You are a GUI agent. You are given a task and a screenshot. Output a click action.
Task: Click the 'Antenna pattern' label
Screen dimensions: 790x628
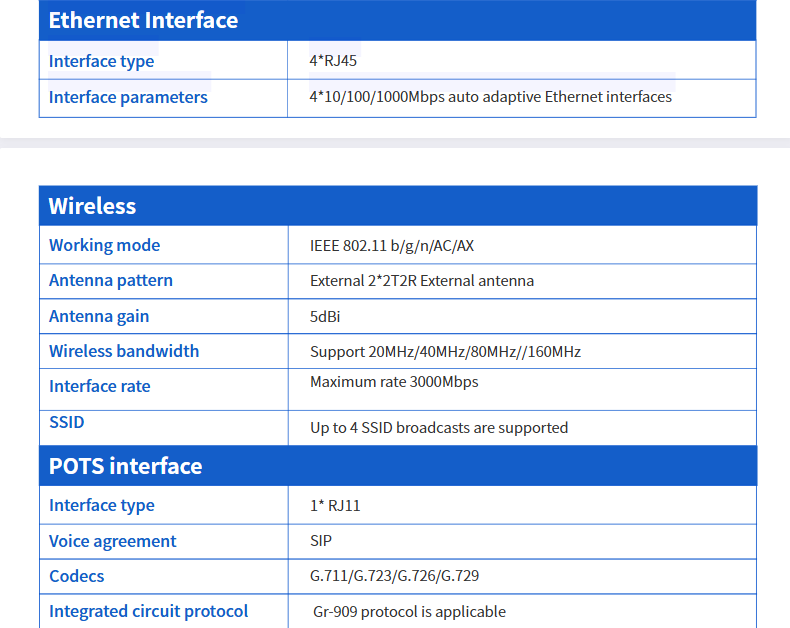(x=111, y=280)
